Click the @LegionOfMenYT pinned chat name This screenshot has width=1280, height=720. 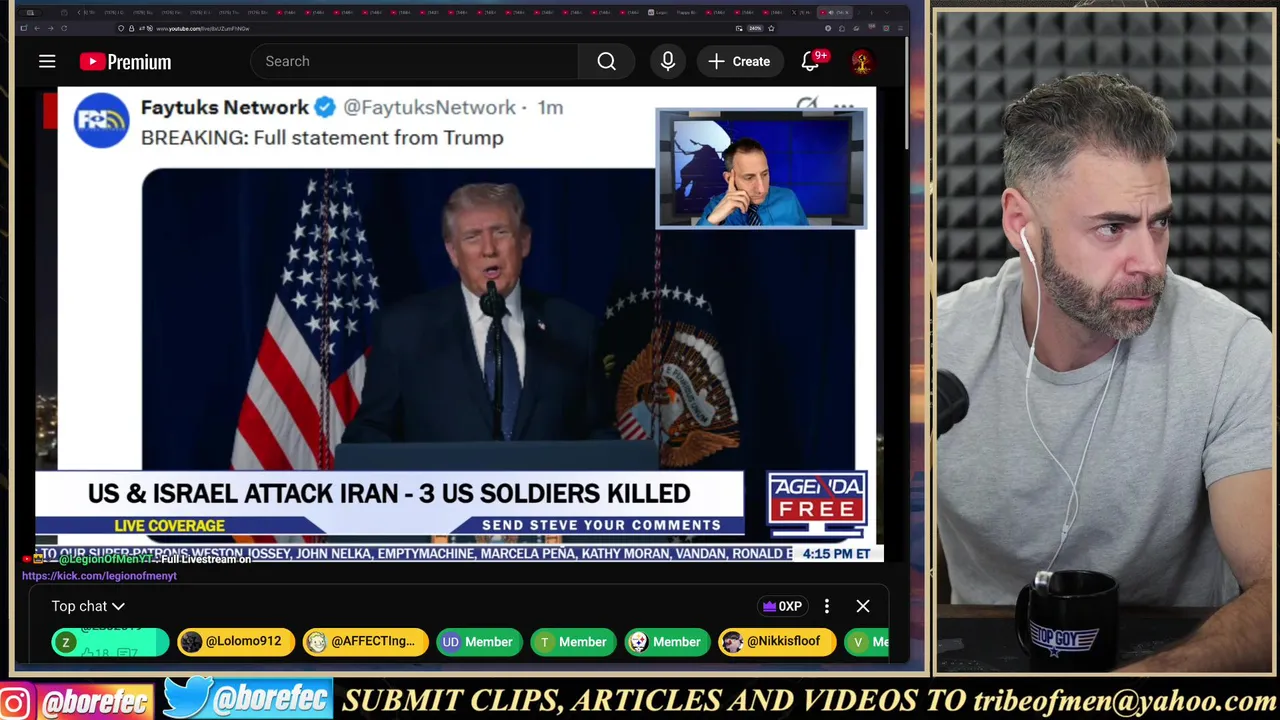coord(105,559)
